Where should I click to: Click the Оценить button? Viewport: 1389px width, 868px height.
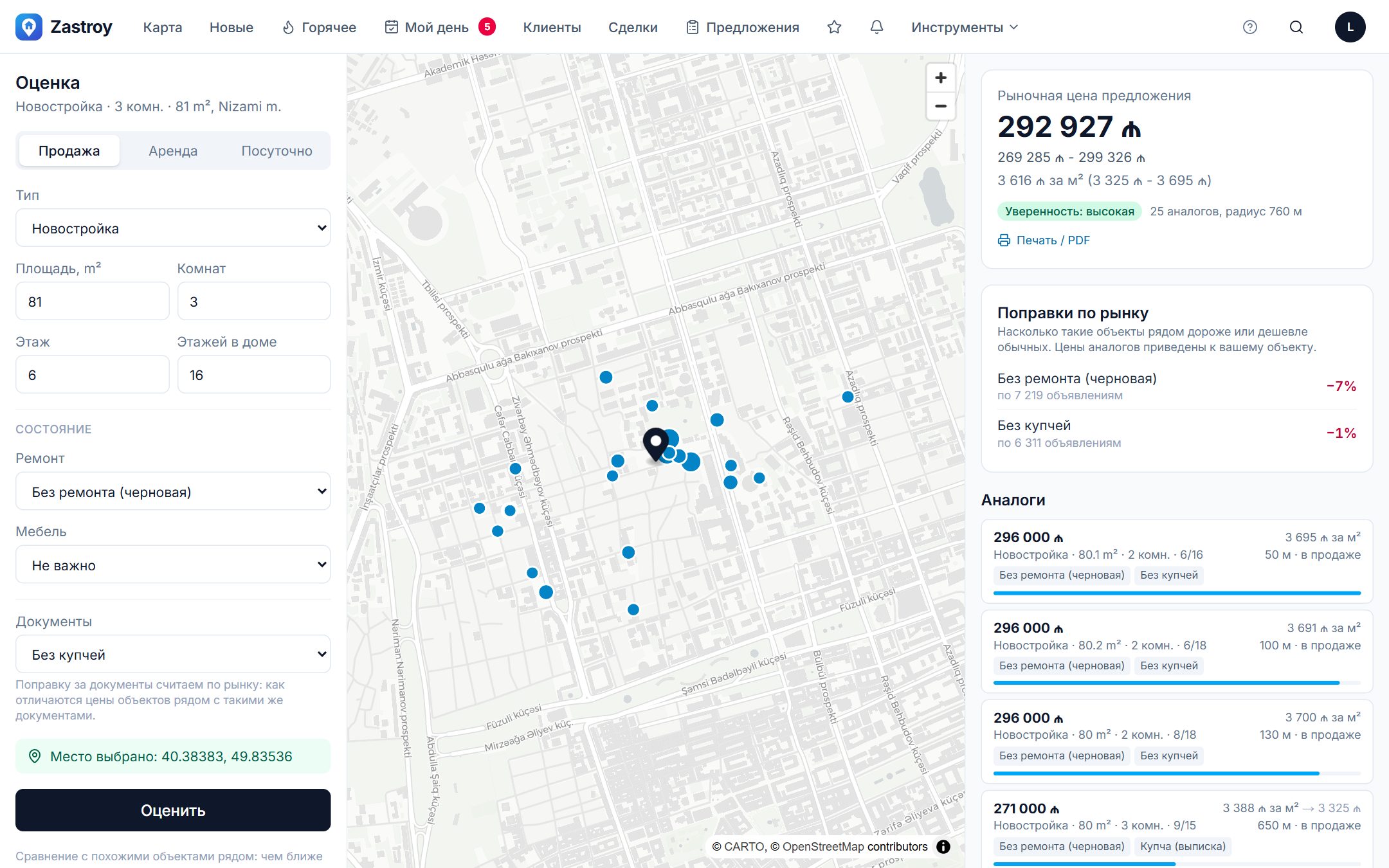(x=173, y=810)
